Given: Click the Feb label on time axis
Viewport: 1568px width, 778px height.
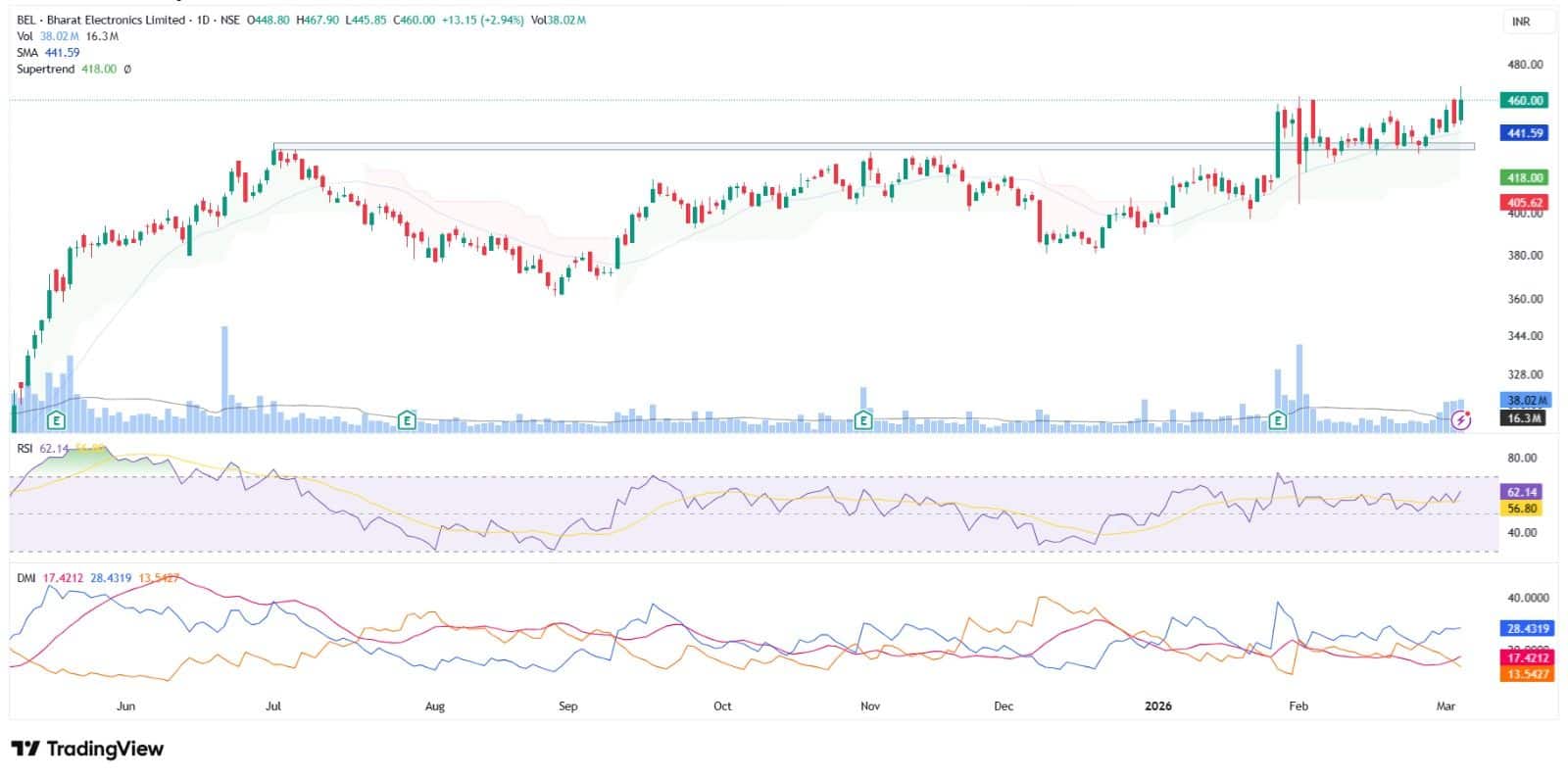Looking at the screenshot, I should pos(1298,705).
